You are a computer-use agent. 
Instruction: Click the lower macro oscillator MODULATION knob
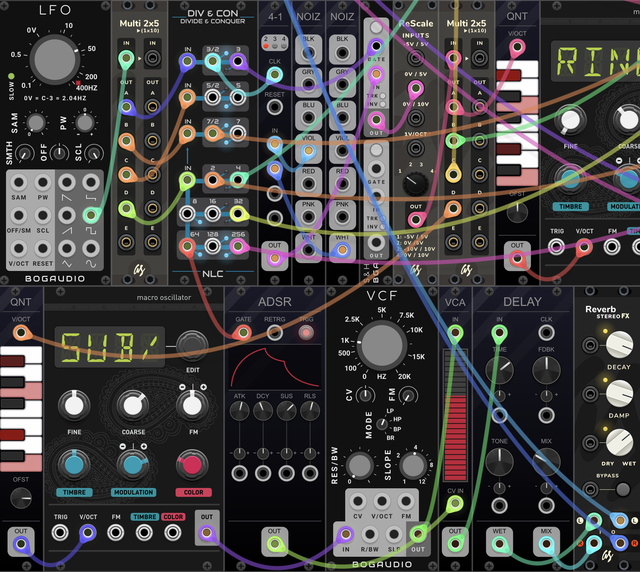pos(133,465)
